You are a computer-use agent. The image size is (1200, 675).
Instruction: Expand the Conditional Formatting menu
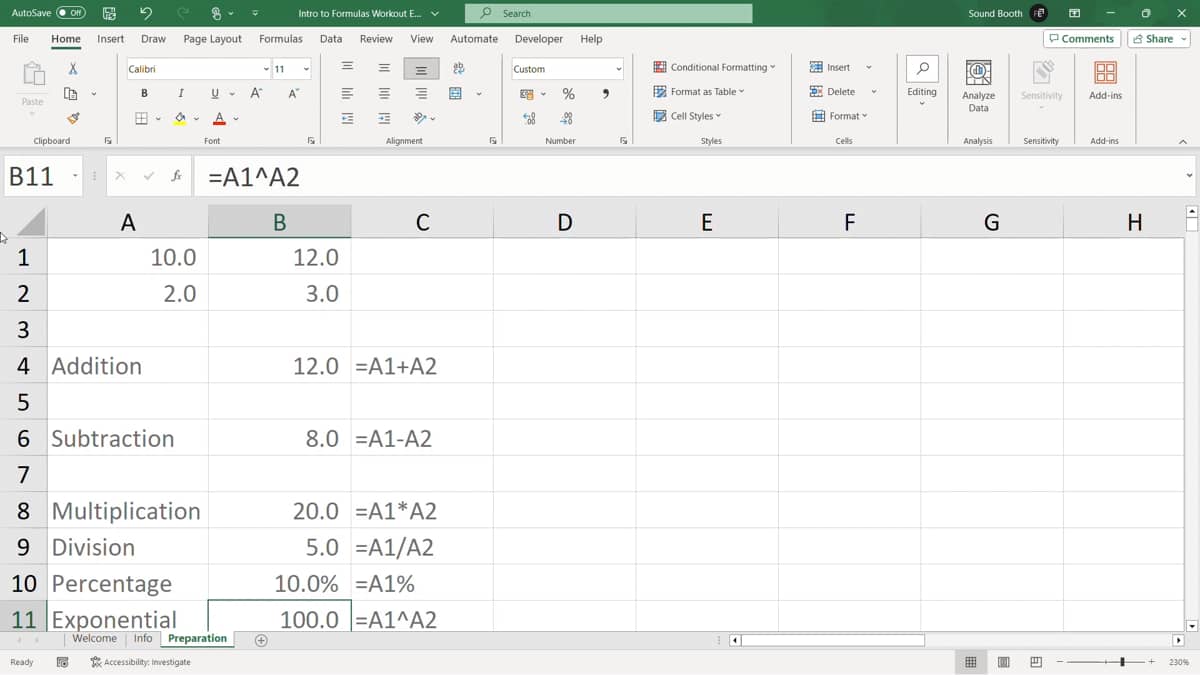pos(715,67)
